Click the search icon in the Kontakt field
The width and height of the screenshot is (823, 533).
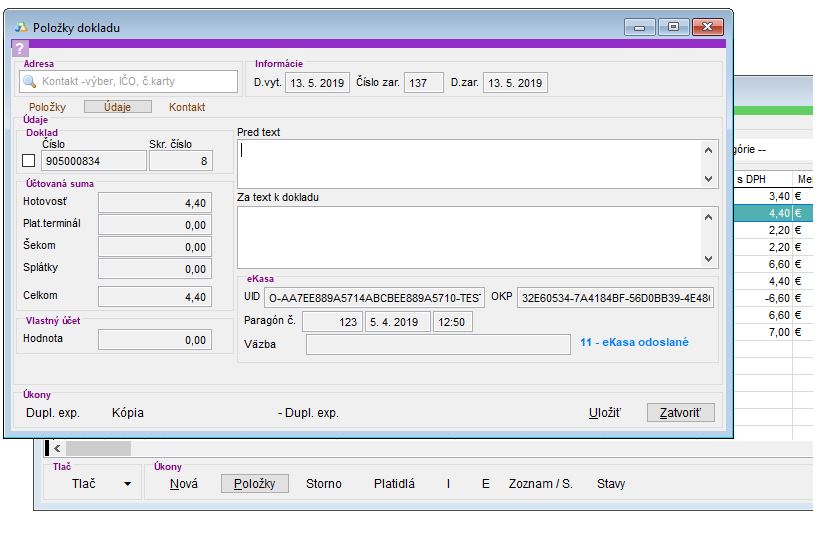pos(29,82)
